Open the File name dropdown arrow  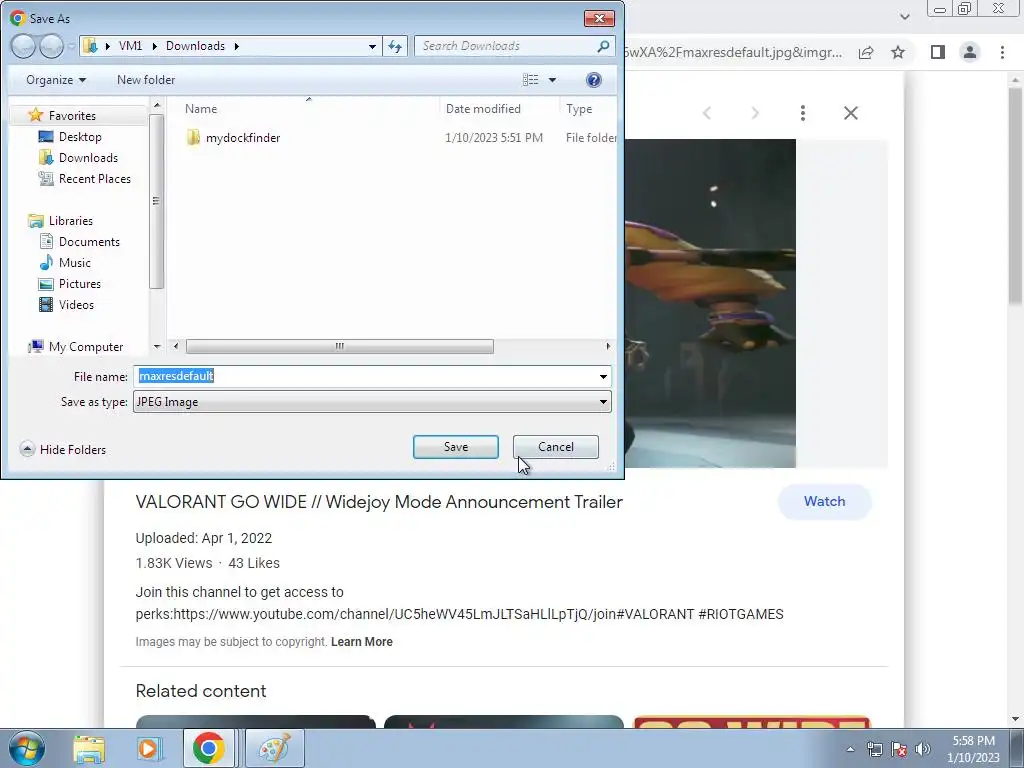pos(603,376)
